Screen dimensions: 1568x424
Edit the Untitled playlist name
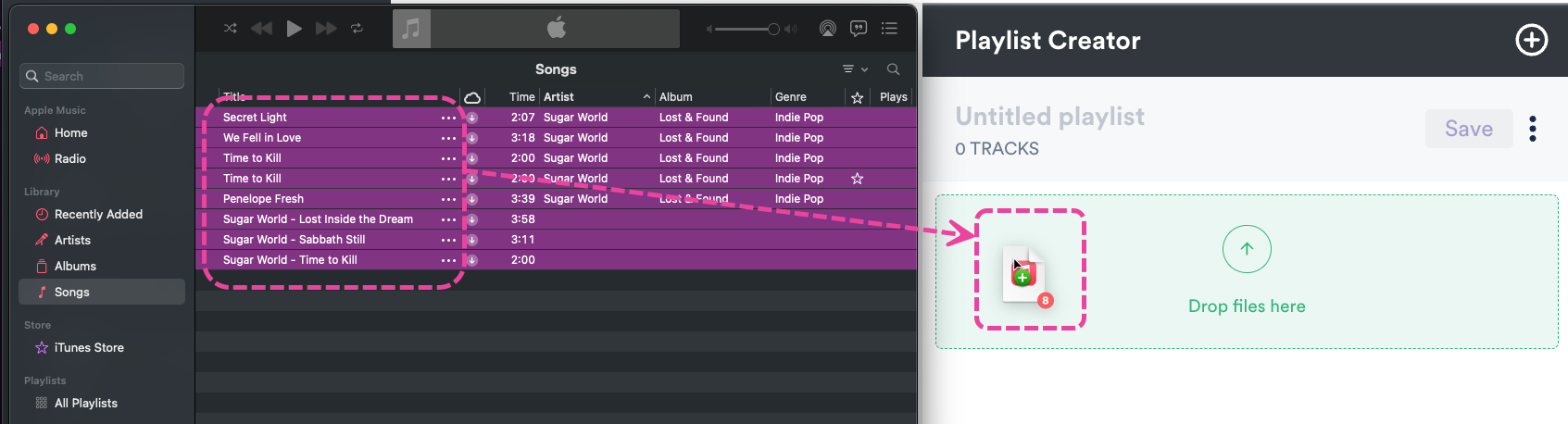[x=1049, y=117]
